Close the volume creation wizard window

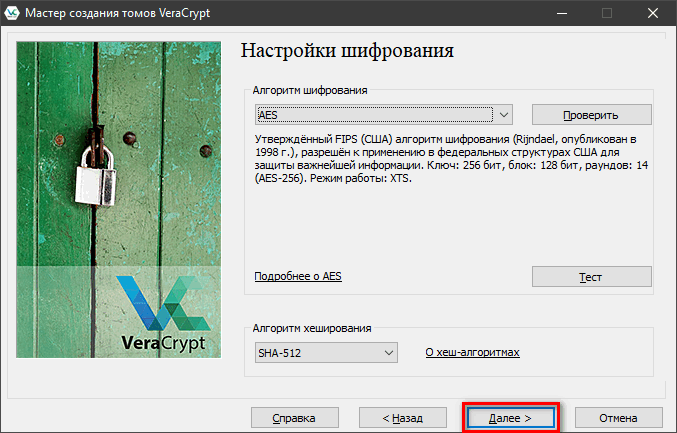pyautogui.click(x=651, y=14)
